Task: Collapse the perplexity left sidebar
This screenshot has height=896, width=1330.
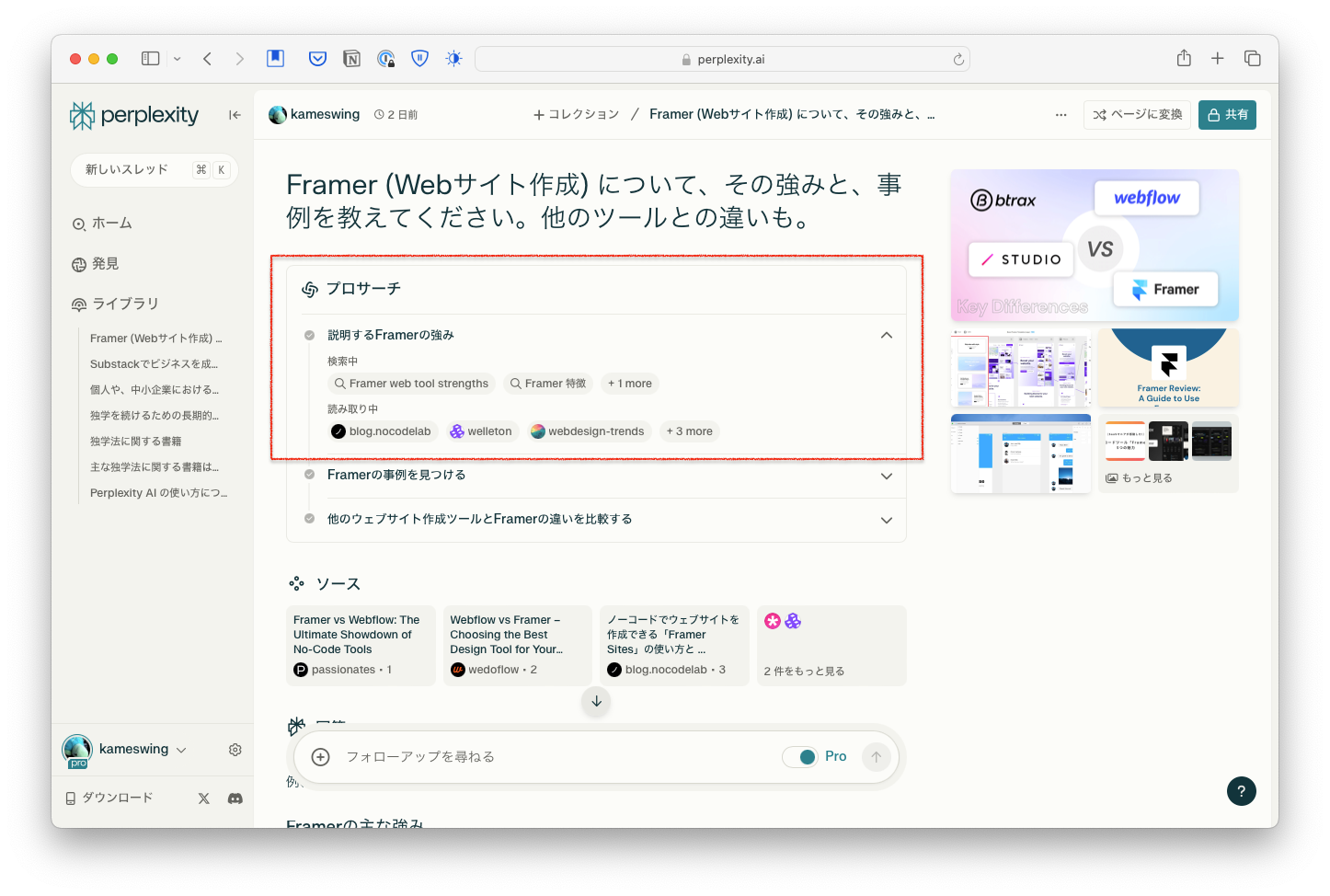Action: coord(235,115)
